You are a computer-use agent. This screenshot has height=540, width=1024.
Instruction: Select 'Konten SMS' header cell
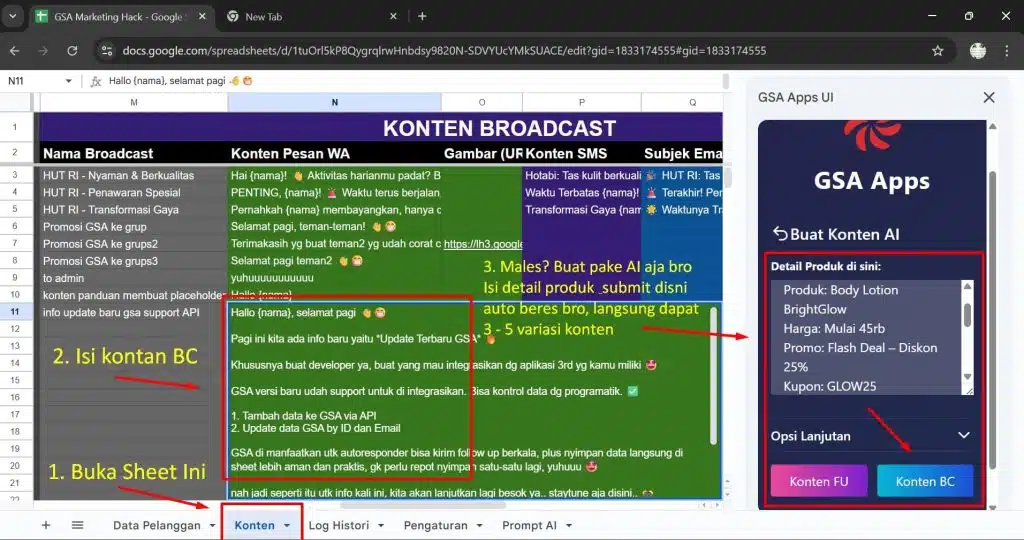[582, 153]
